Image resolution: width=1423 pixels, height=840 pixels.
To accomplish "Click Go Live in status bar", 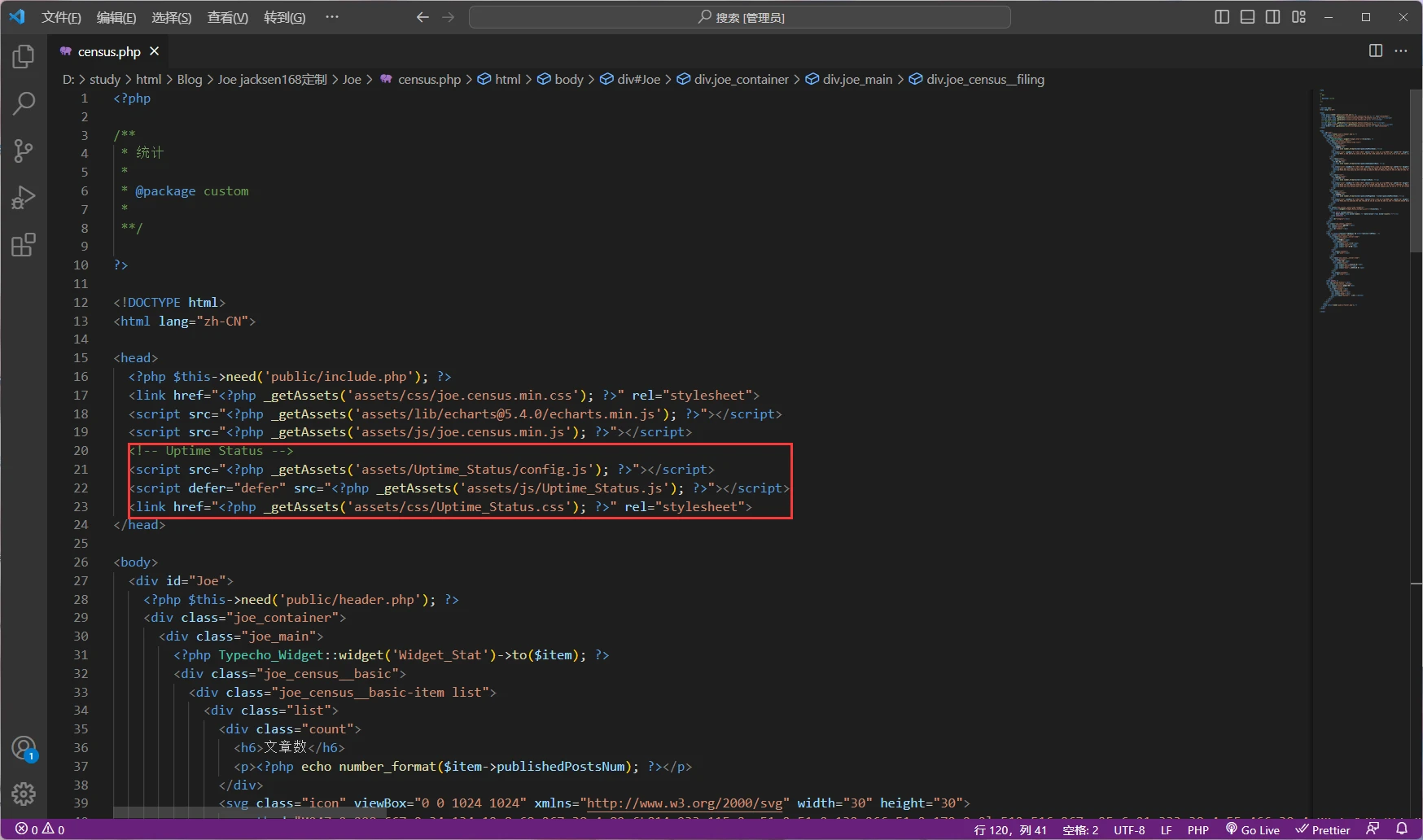I will pyautogui.click(x=1253, y=829).
